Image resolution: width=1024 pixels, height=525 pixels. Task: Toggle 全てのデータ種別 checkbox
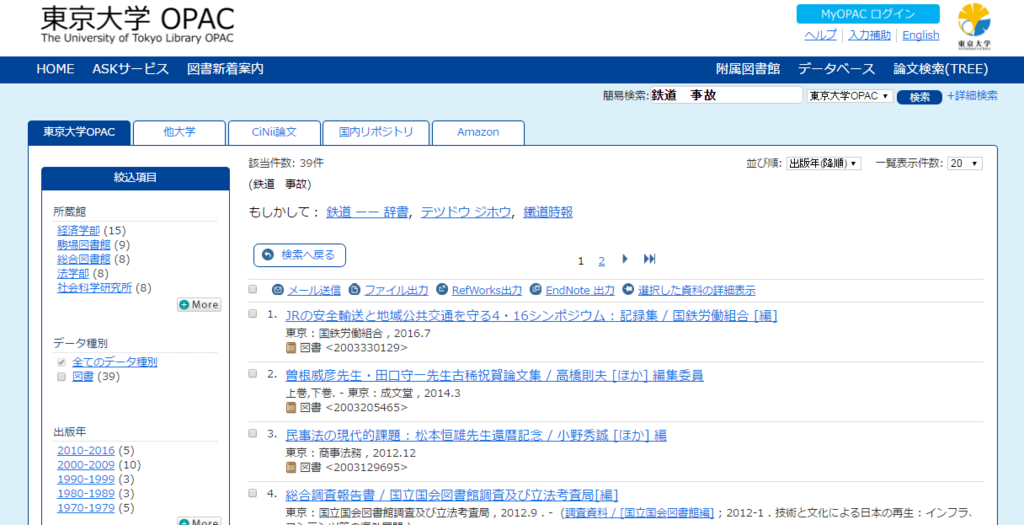61,362
